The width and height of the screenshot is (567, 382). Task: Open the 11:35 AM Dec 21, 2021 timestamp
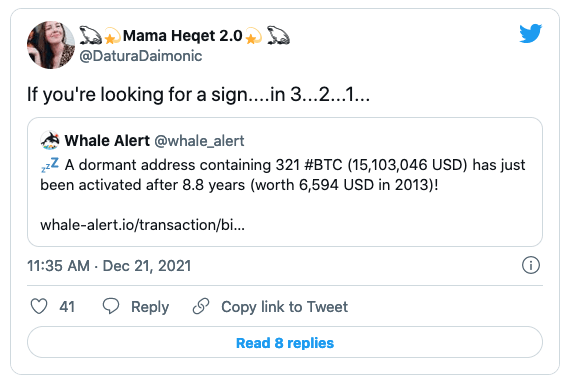(109, 266)
